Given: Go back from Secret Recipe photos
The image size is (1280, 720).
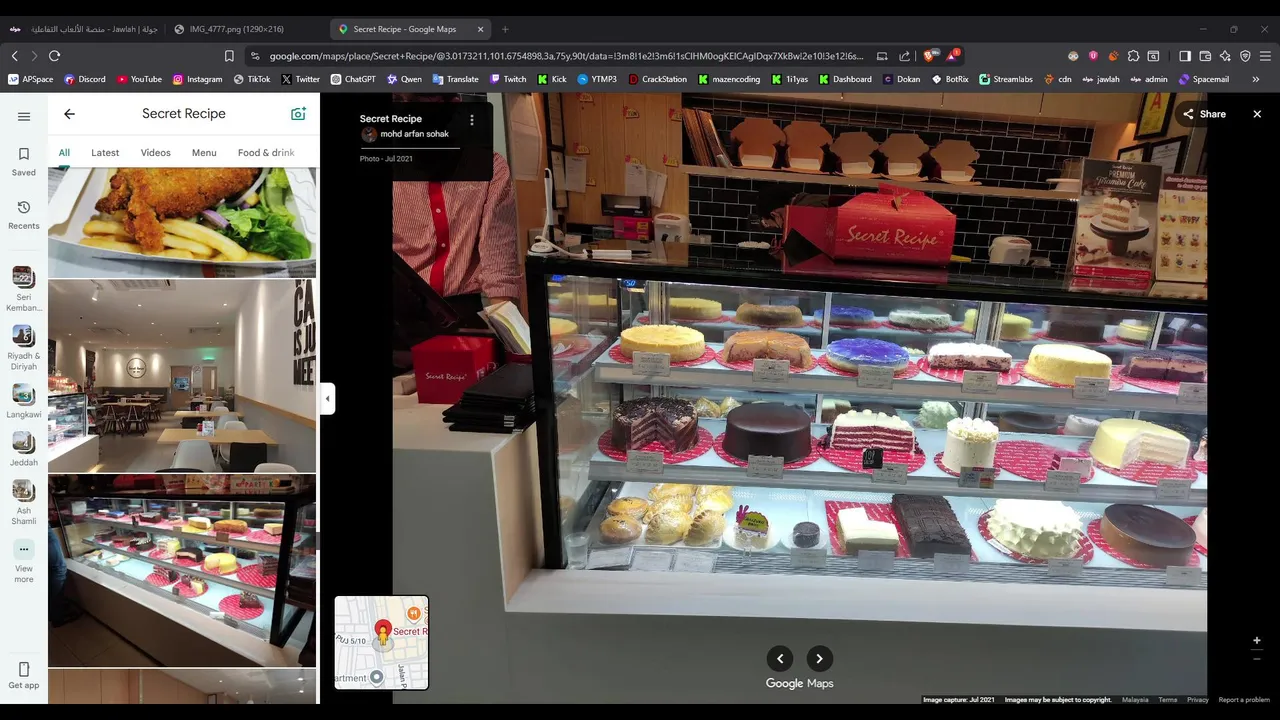Looking at the screenshot, I should click(69, 114).
